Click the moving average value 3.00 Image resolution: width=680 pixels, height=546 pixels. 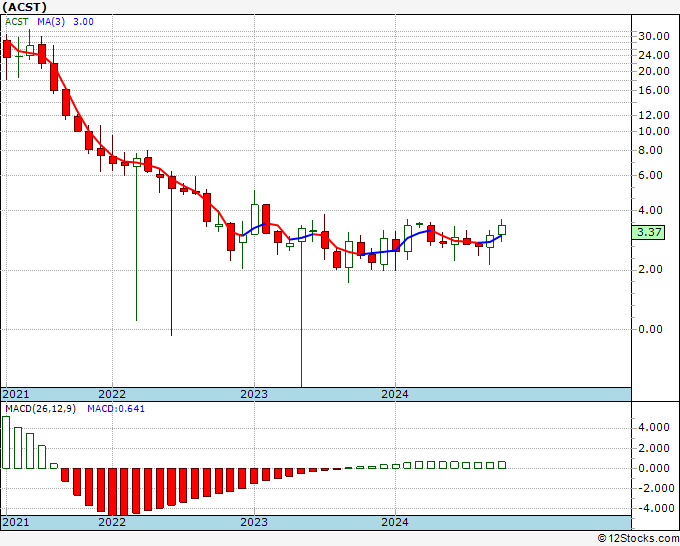click(x=83, y=22)
